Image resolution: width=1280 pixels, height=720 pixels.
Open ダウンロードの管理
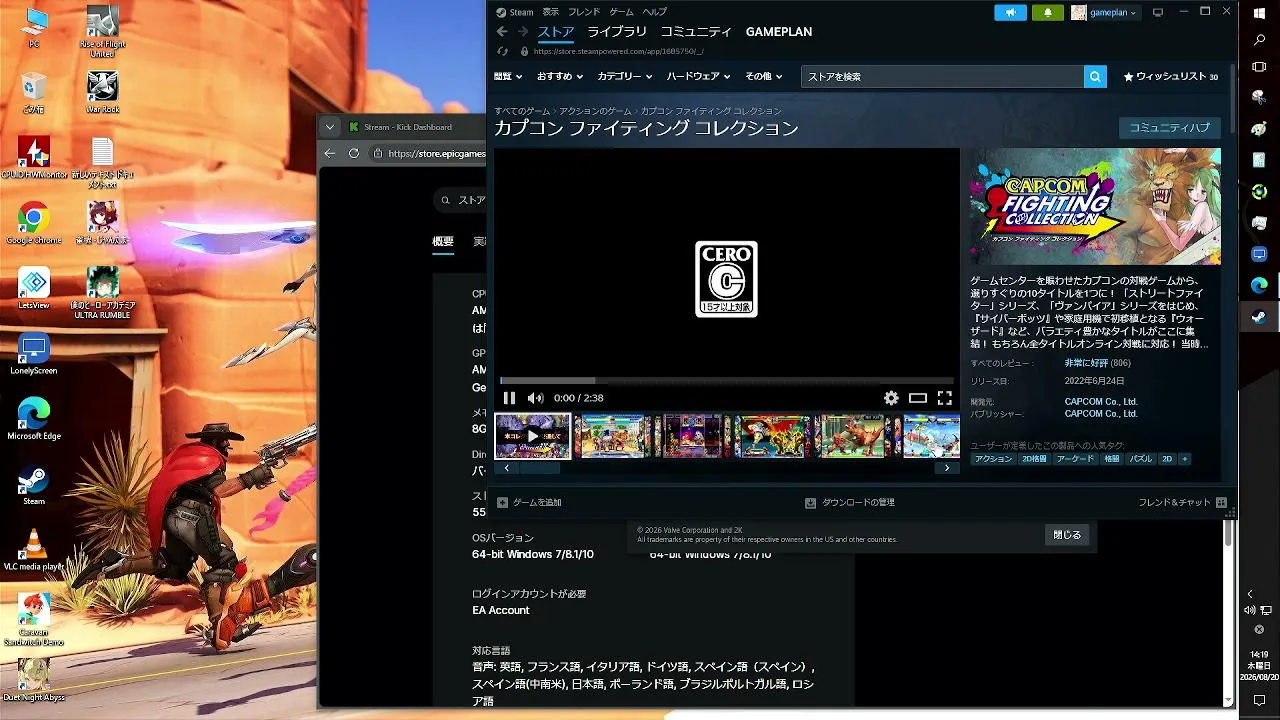pyautogui.click(x=850, y=503)
